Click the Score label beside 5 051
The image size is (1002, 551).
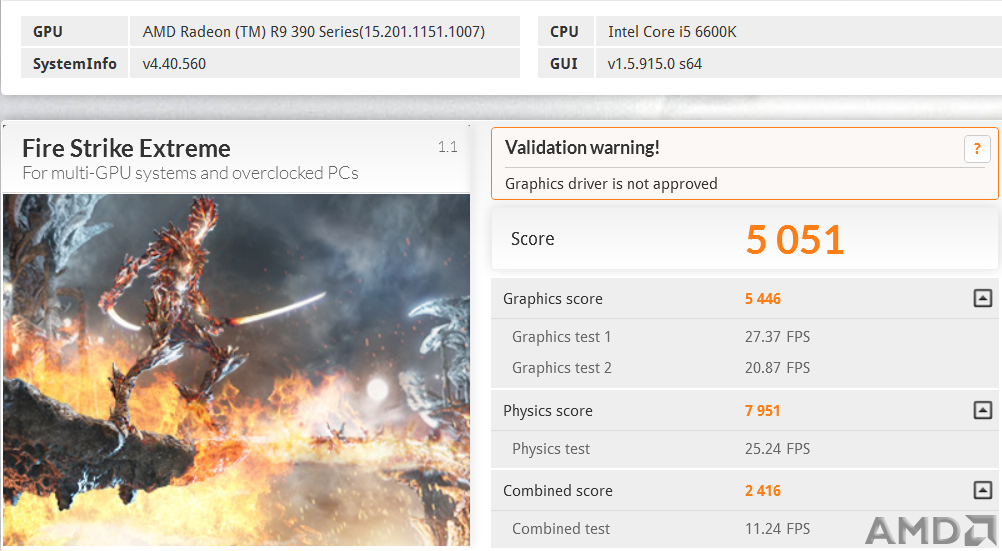tap(532, 239)
